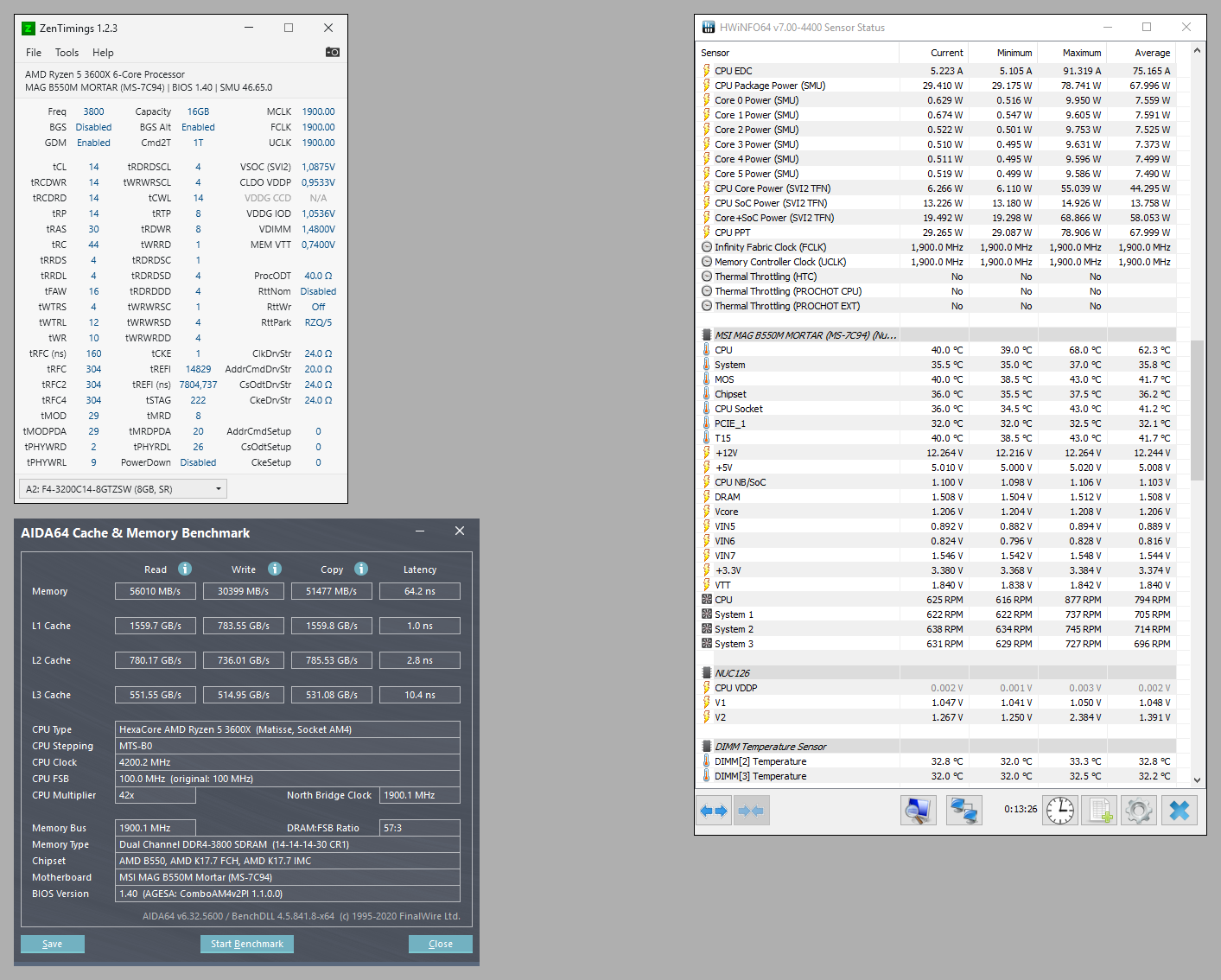Select the Memory Type DDR4-3800 field
This screenshot has width=1221, height=980.
tap(288, 844)
